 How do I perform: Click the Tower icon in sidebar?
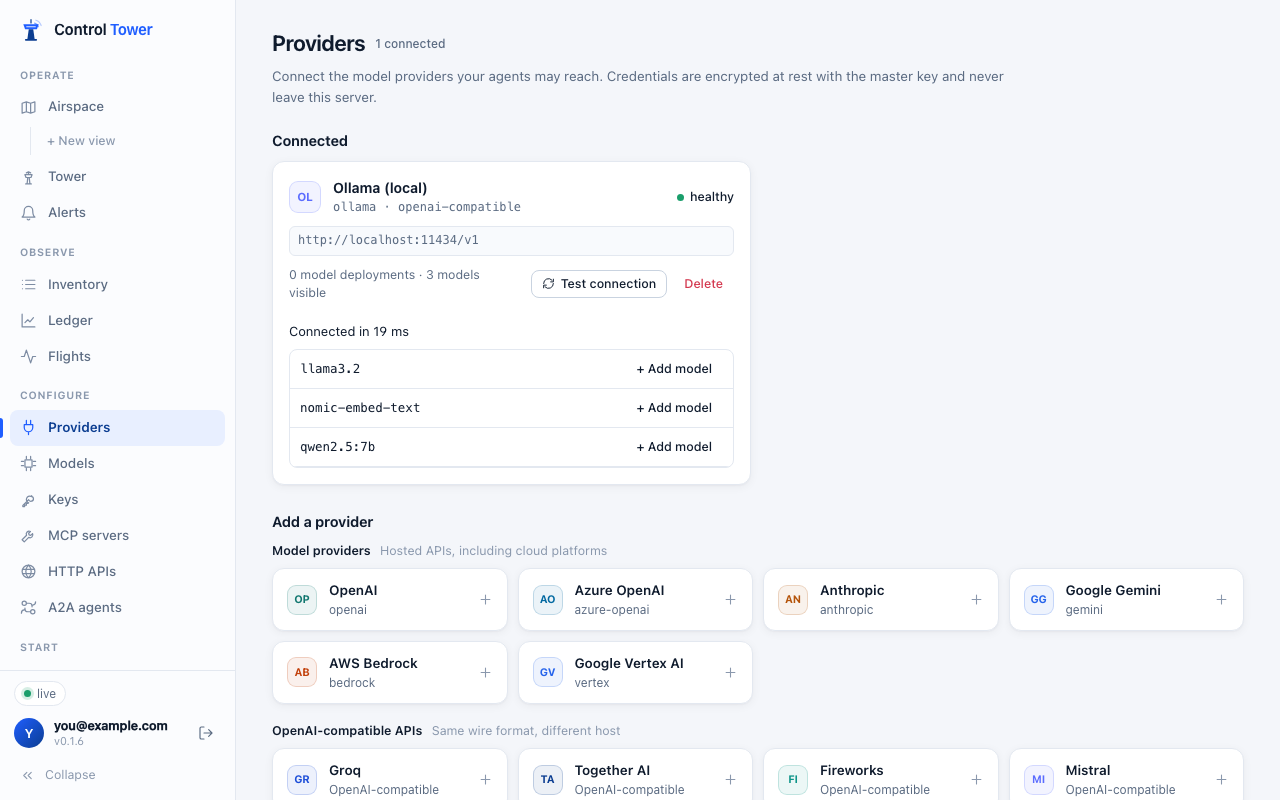pyautogui.click(x=28, y=177)
